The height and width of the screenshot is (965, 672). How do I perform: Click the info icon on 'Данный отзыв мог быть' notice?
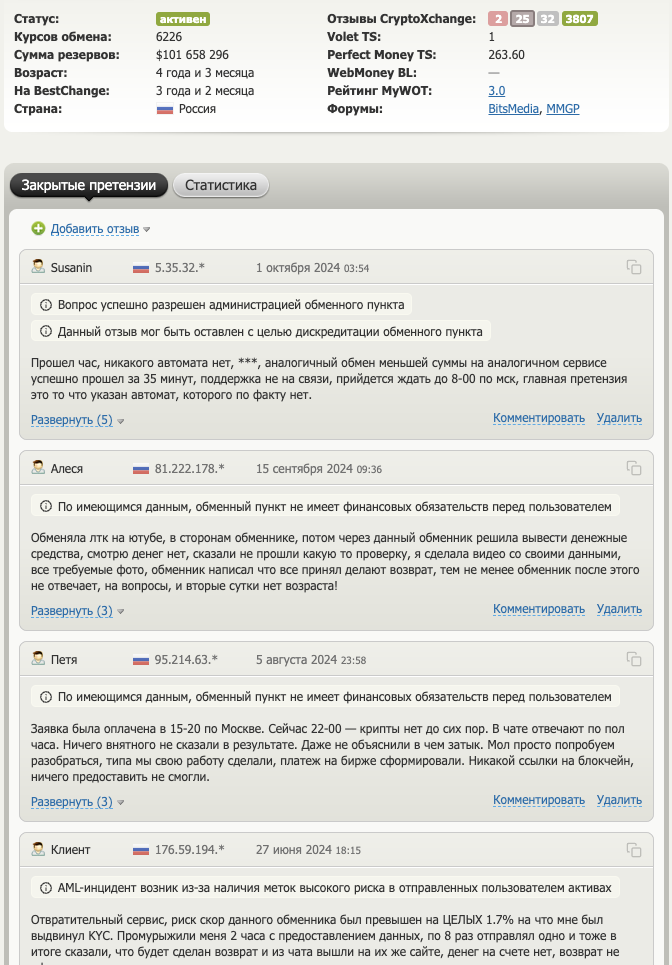[46, 331]
